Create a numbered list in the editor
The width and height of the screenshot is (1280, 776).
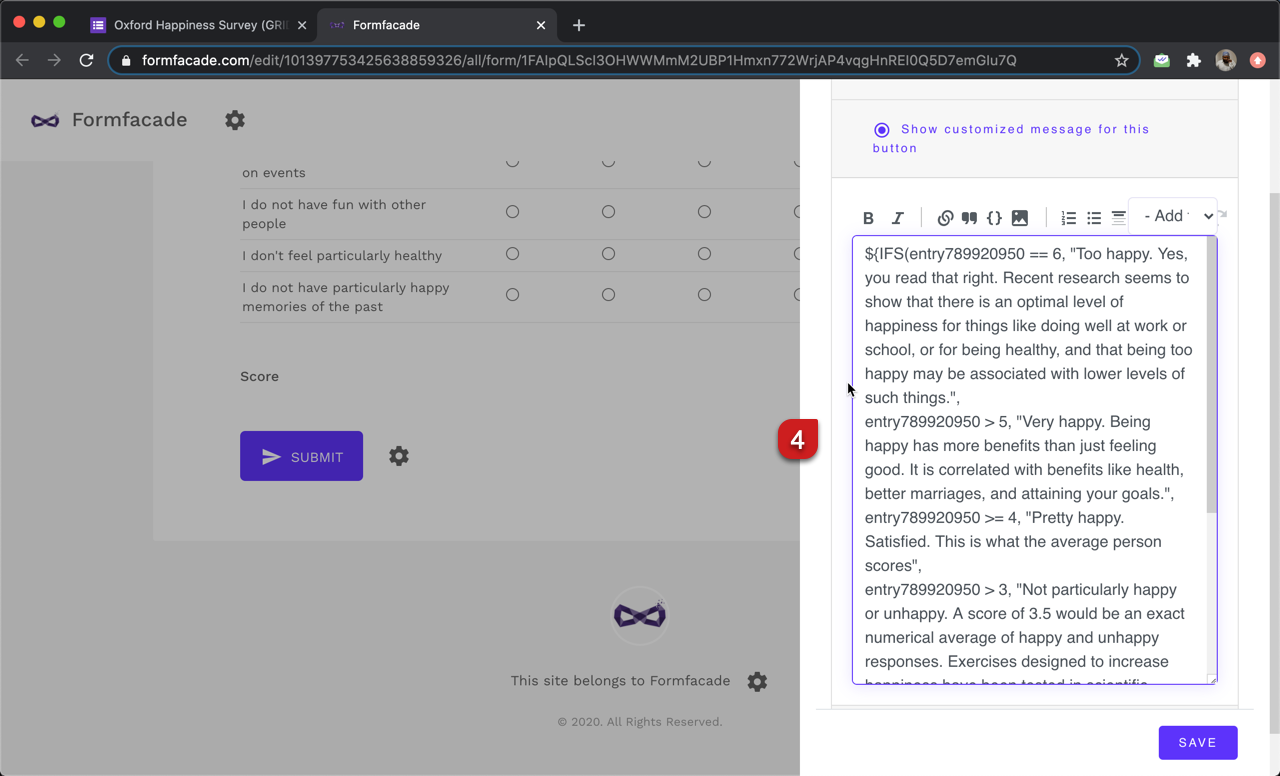coord(1068,218)
